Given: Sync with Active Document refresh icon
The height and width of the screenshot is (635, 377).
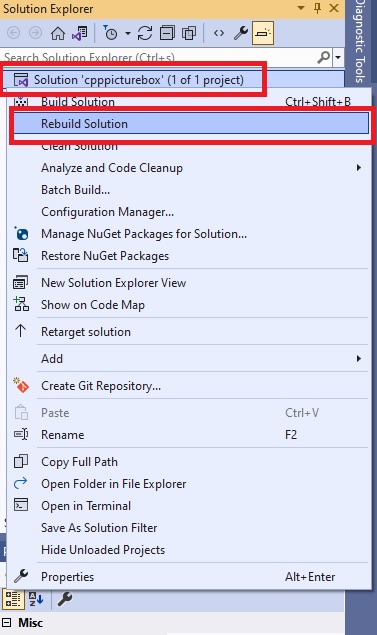Looking at the screenshot, I should tap(145, 33).
